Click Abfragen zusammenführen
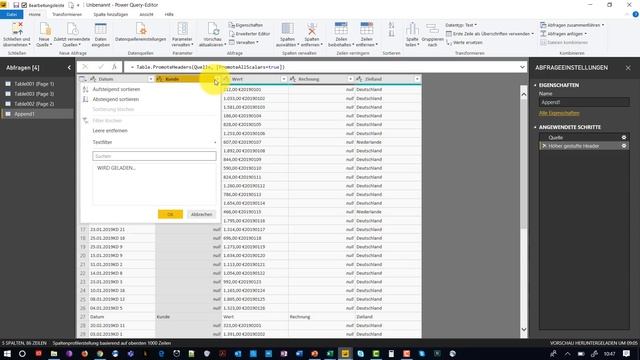This screenshot has height=360, width=640. (x=572, y=25)
